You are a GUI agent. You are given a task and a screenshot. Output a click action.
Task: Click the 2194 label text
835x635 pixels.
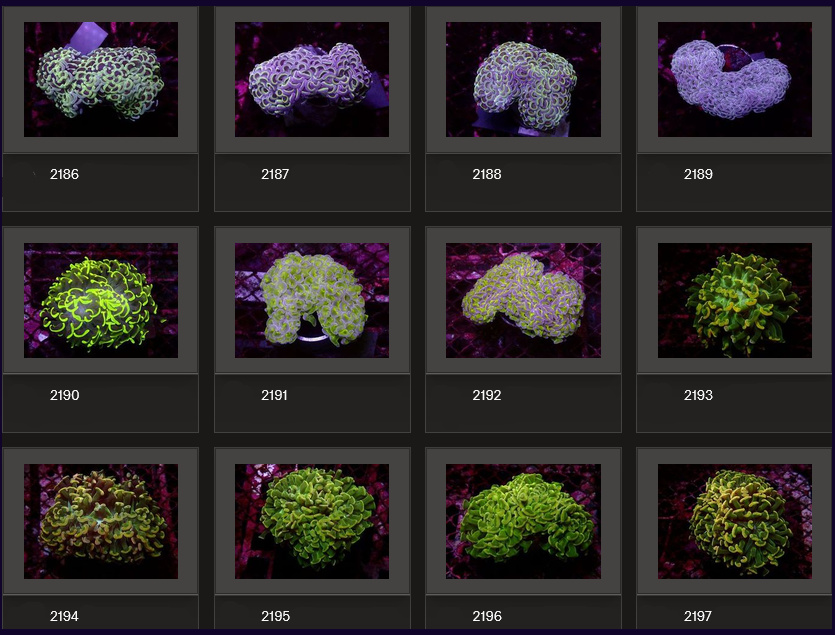64,616
